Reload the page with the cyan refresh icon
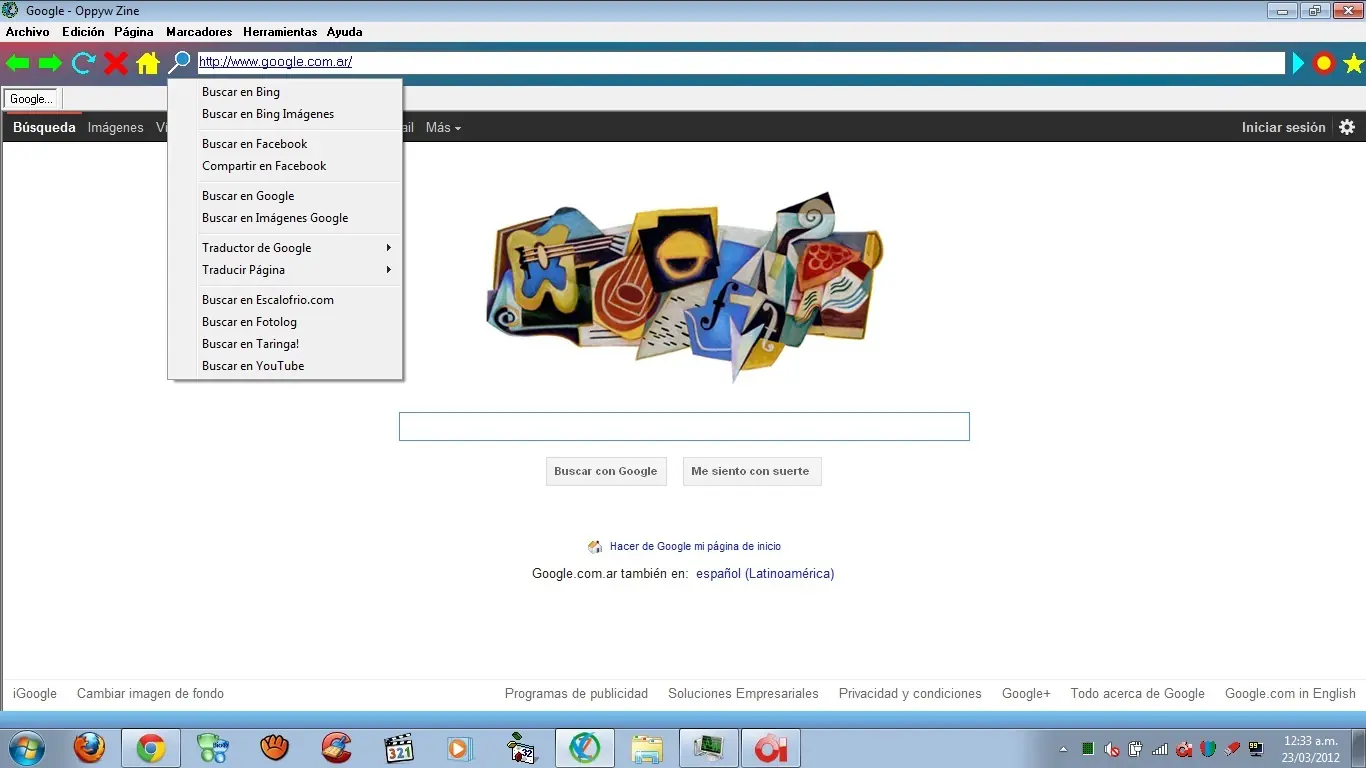The image size is (1366, 768). pyautogui.click(x=83, y=64)
